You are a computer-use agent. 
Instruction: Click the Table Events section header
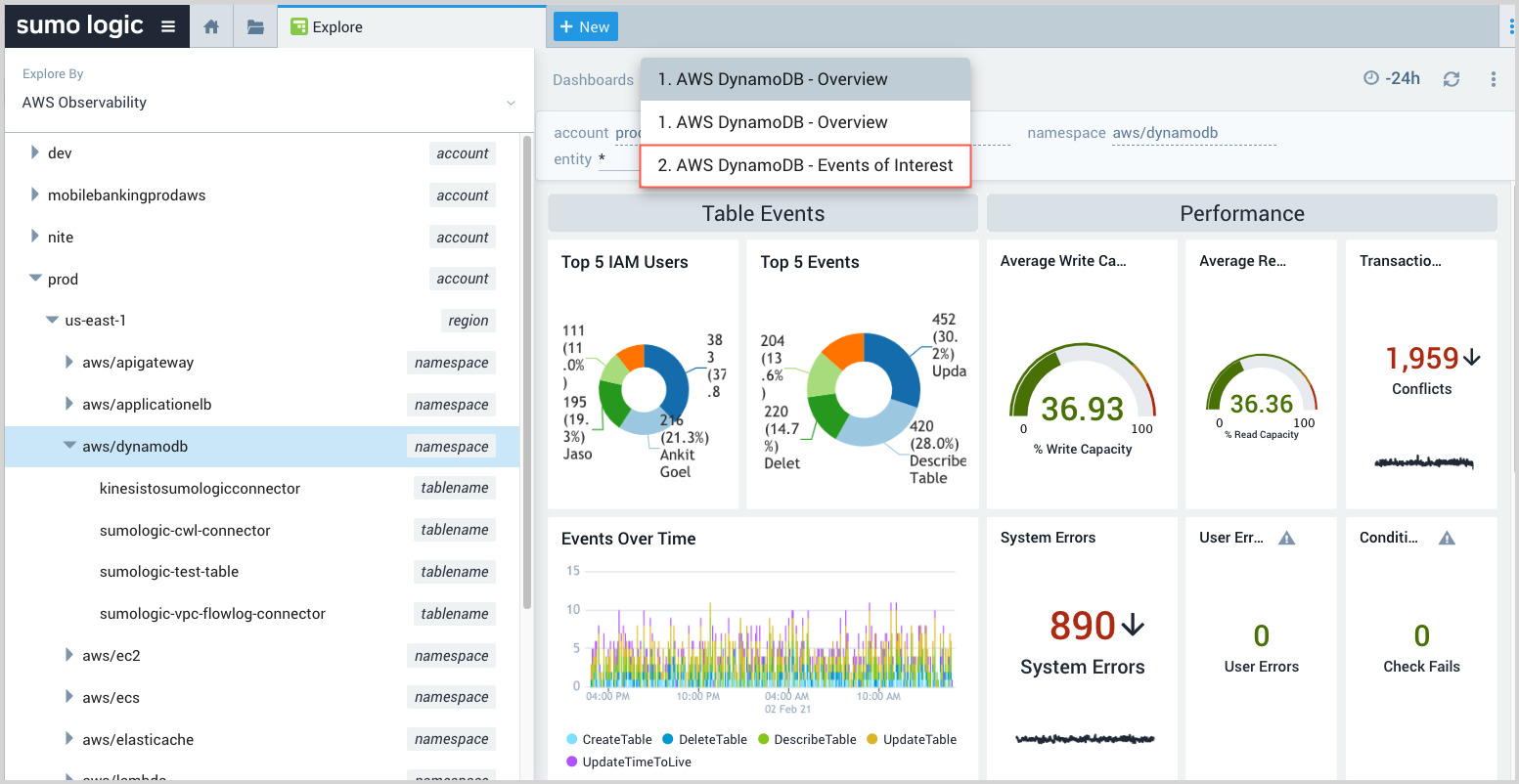point(763,214)
